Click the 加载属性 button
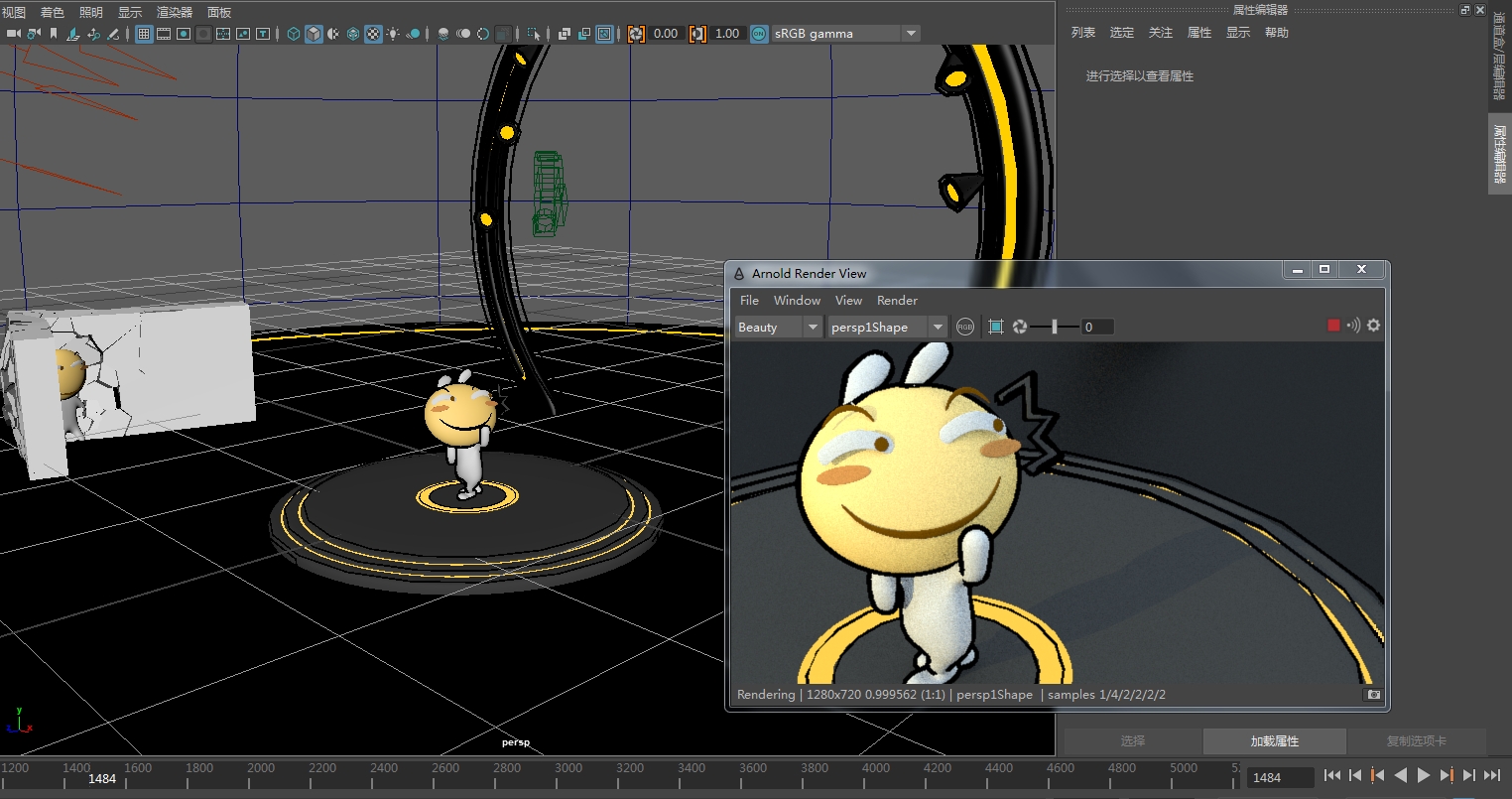Screen dimensions: 1512x799 (x=1275, y=741)
